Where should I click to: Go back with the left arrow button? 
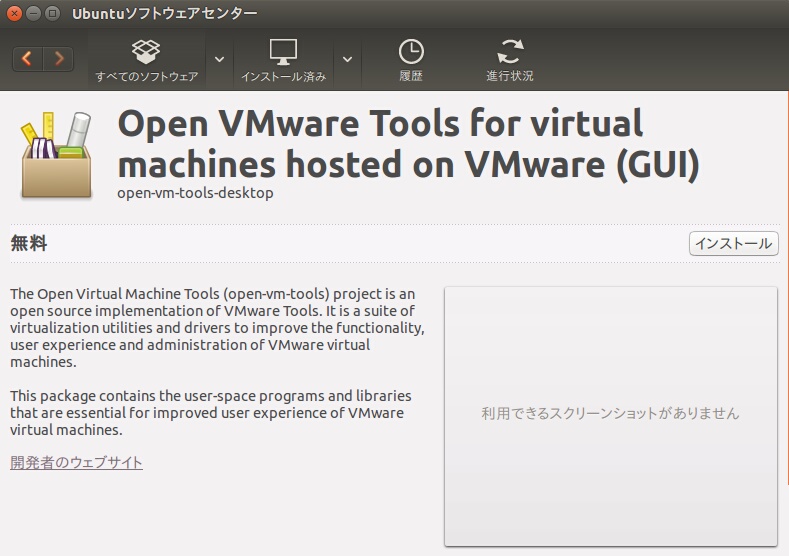pyautogui.click(x=28, y=59)
